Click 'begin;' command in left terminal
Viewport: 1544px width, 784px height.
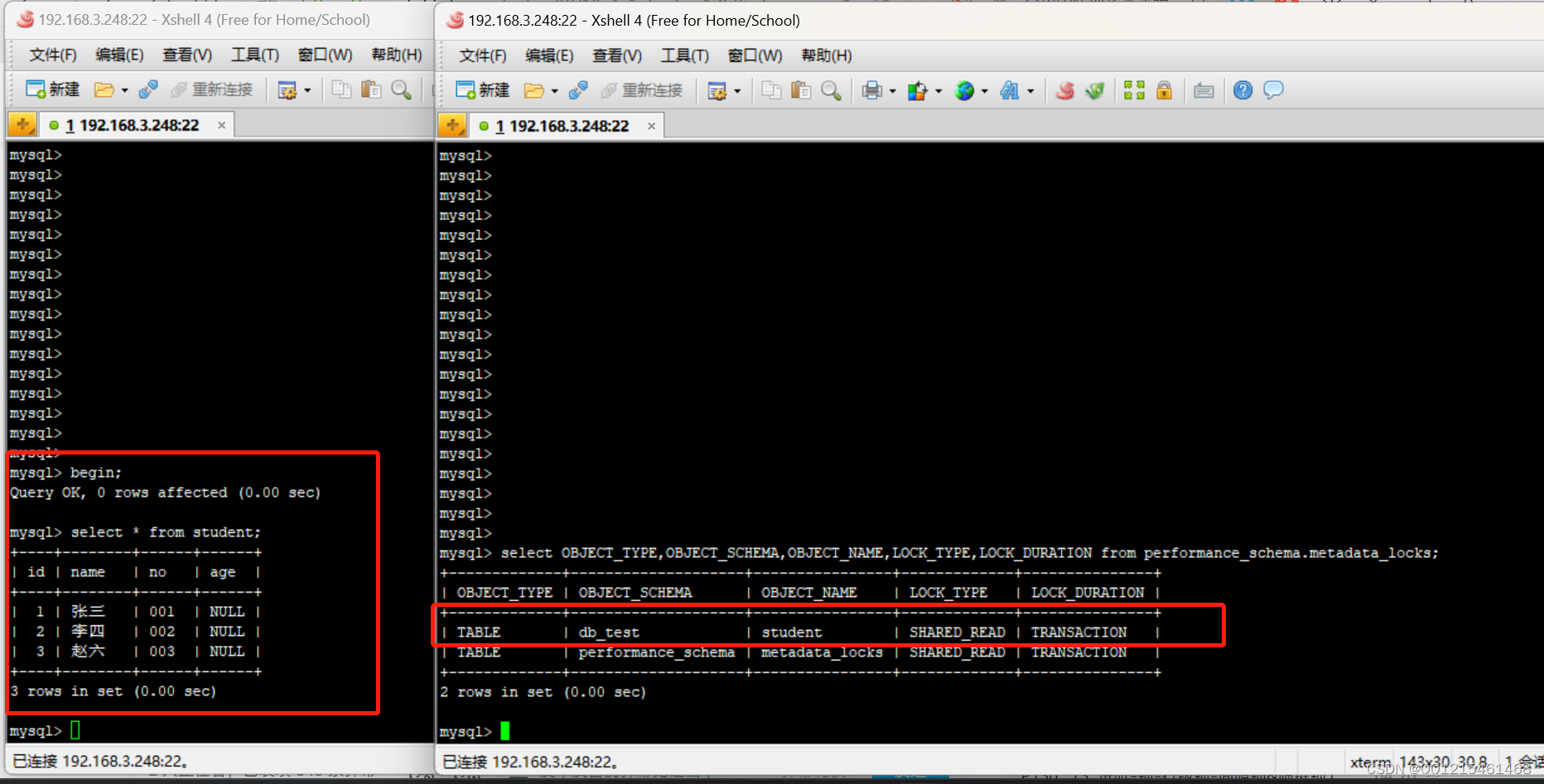[x=96, y=472]
